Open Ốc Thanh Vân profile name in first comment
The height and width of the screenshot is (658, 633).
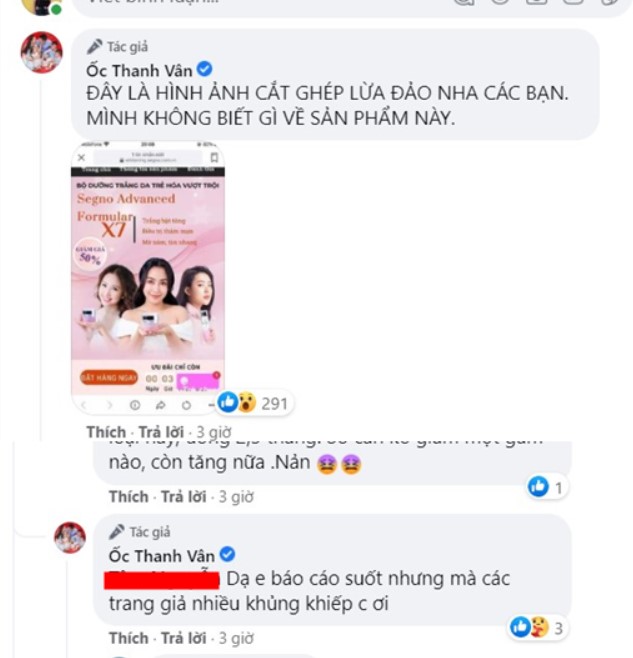[139, 70]
